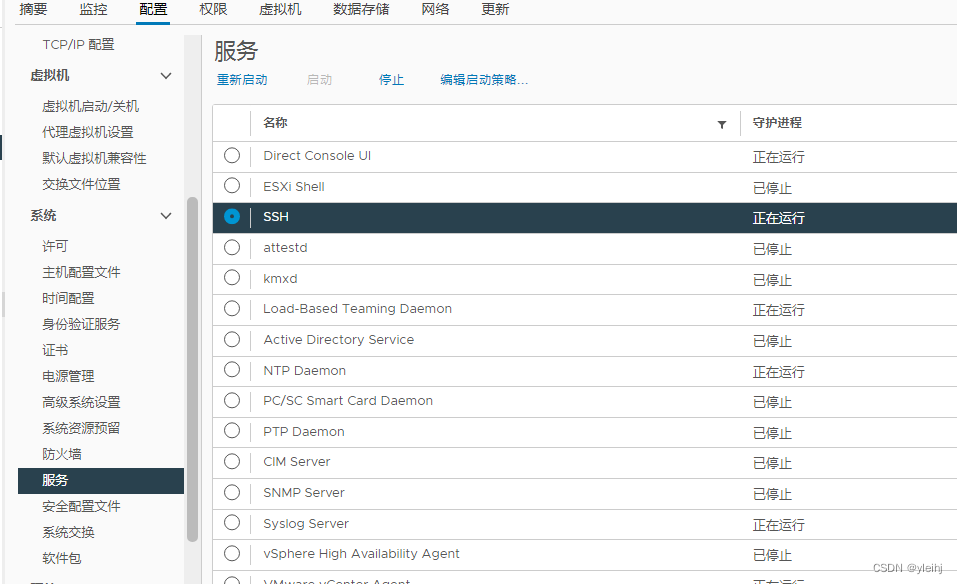957x584 pixels.
Task: Open 电源管理
Action: 68,376
